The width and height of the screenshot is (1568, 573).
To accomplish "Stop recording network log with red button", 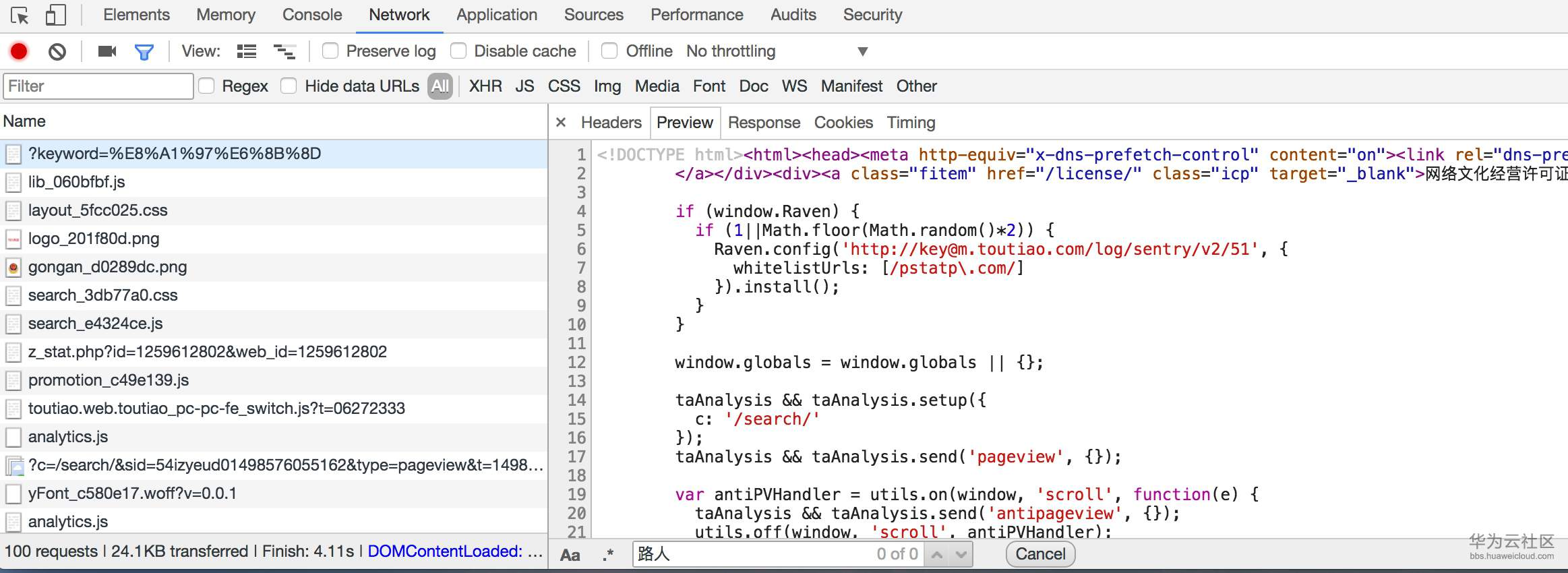I will click(19, 51).
